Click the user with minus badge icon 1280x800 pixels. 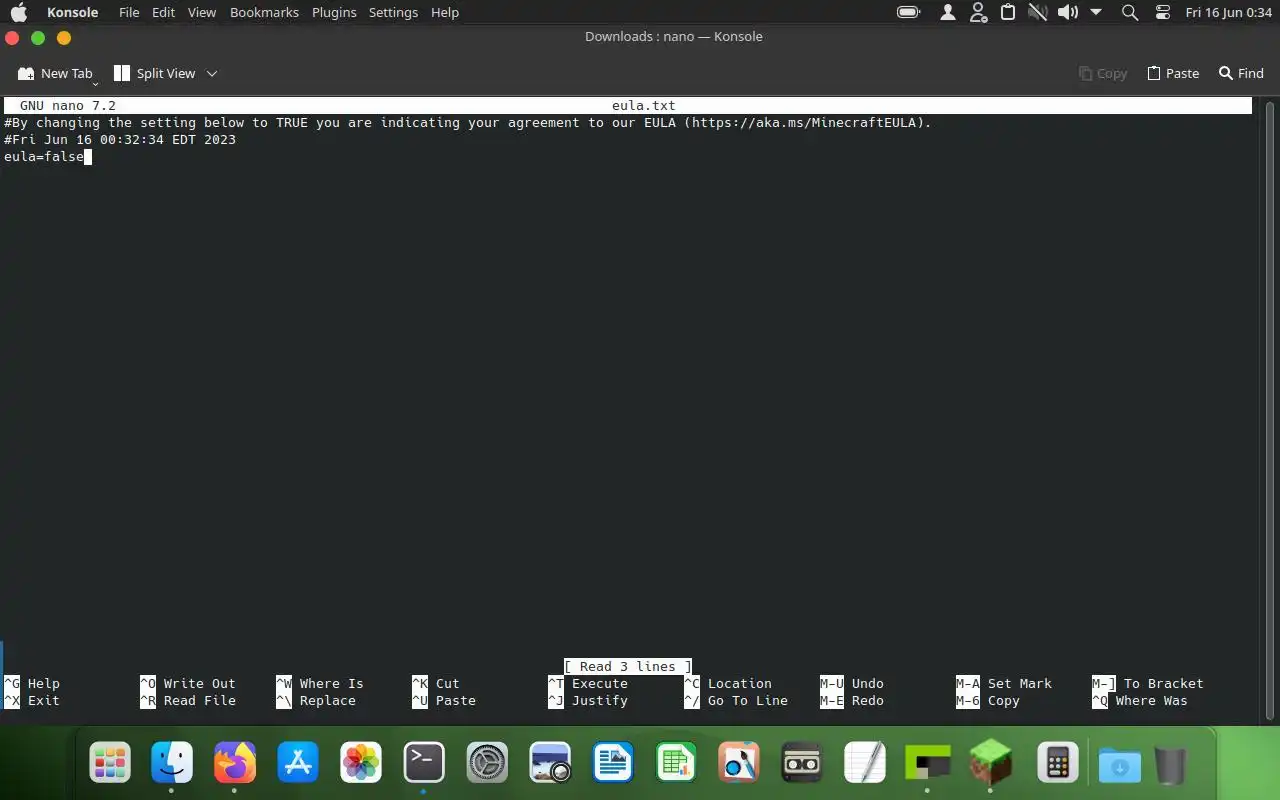(979, 12)
